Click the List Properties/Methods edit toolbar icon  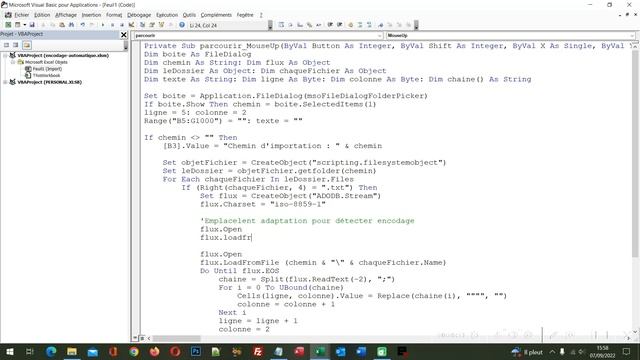[281, 25]
